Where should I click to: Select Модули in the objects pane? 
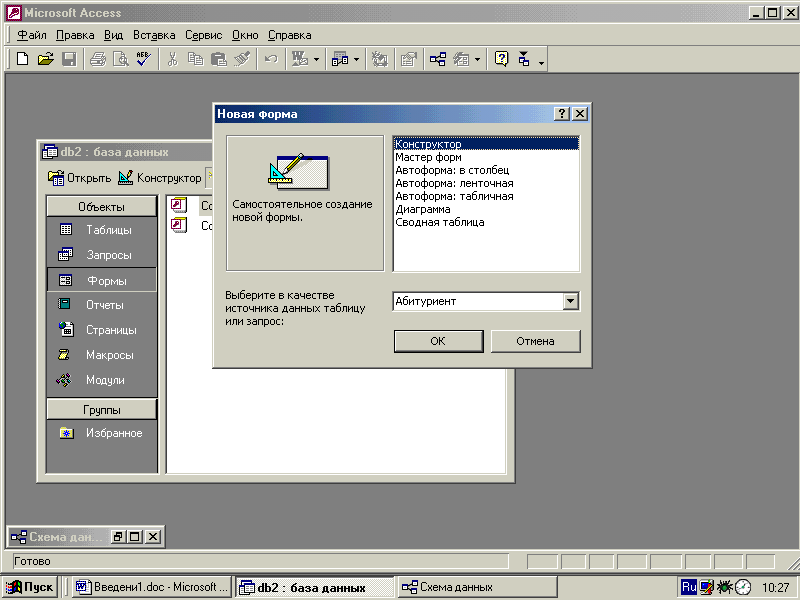point(102,380)
